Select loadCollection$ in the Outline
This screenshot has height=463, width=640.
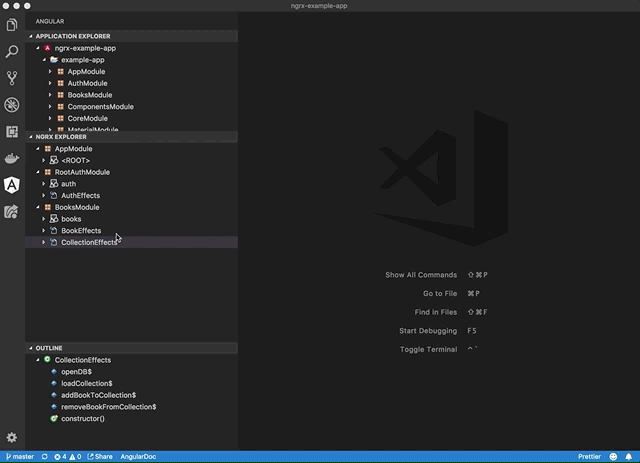(x=131, y=383)
